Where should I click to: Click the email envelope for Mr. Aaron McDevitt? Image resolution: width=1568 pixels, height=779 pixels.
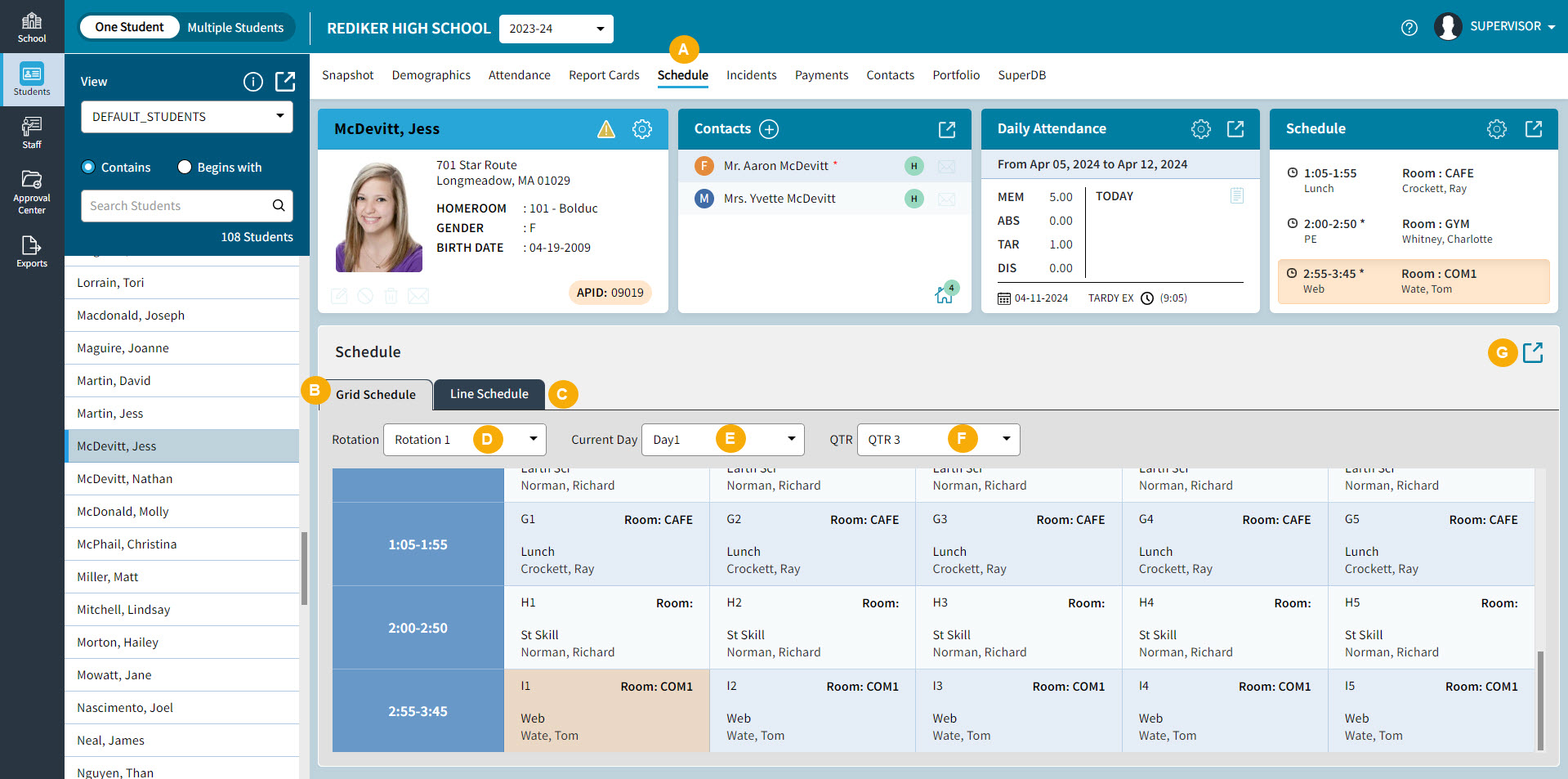tap(947, 165)
